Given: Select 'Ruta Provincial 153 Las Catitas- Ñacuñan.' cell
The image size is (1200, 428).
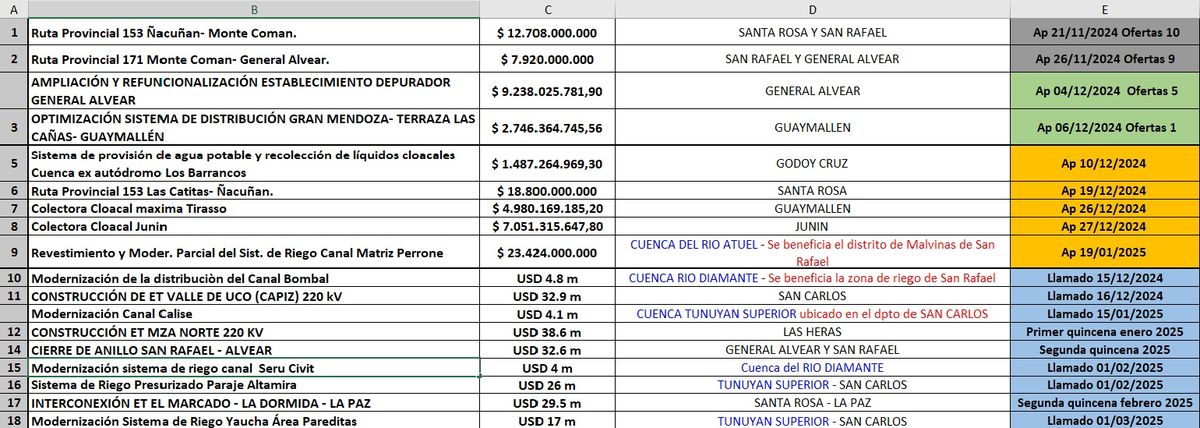Looking at the screenshot, I should [x=253, y=190].
